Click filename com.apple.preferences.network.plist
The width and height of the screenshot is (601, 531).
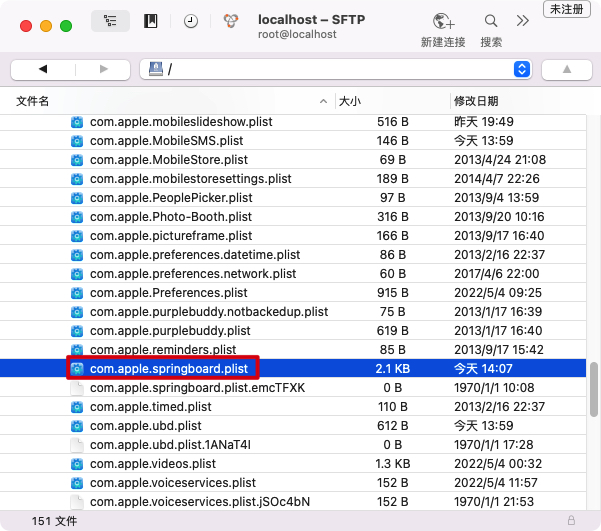193,274
